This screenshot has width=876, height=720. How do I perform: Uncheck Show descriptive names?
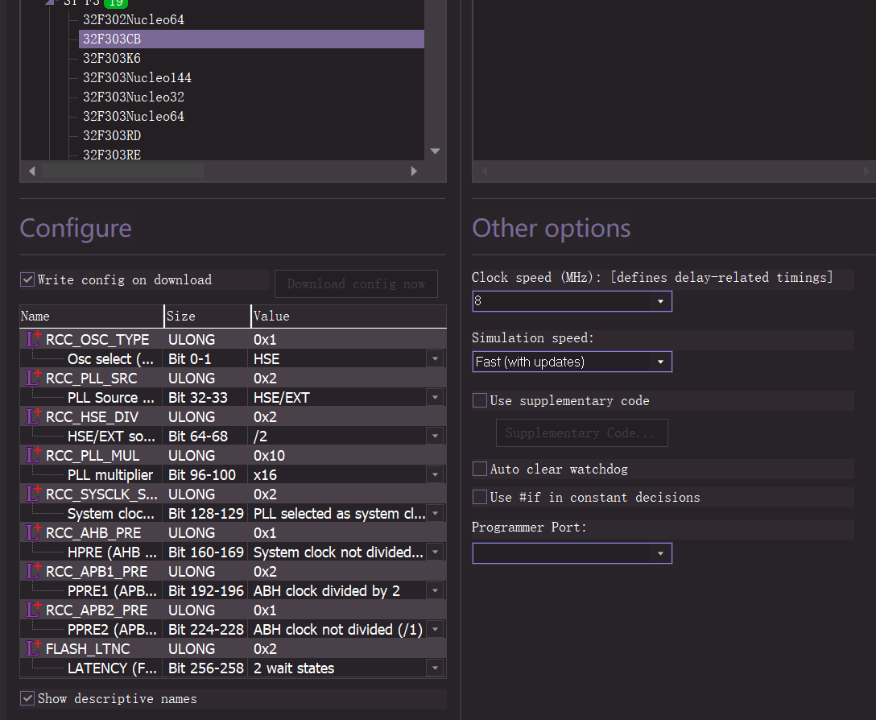click(x=28, y=698)
